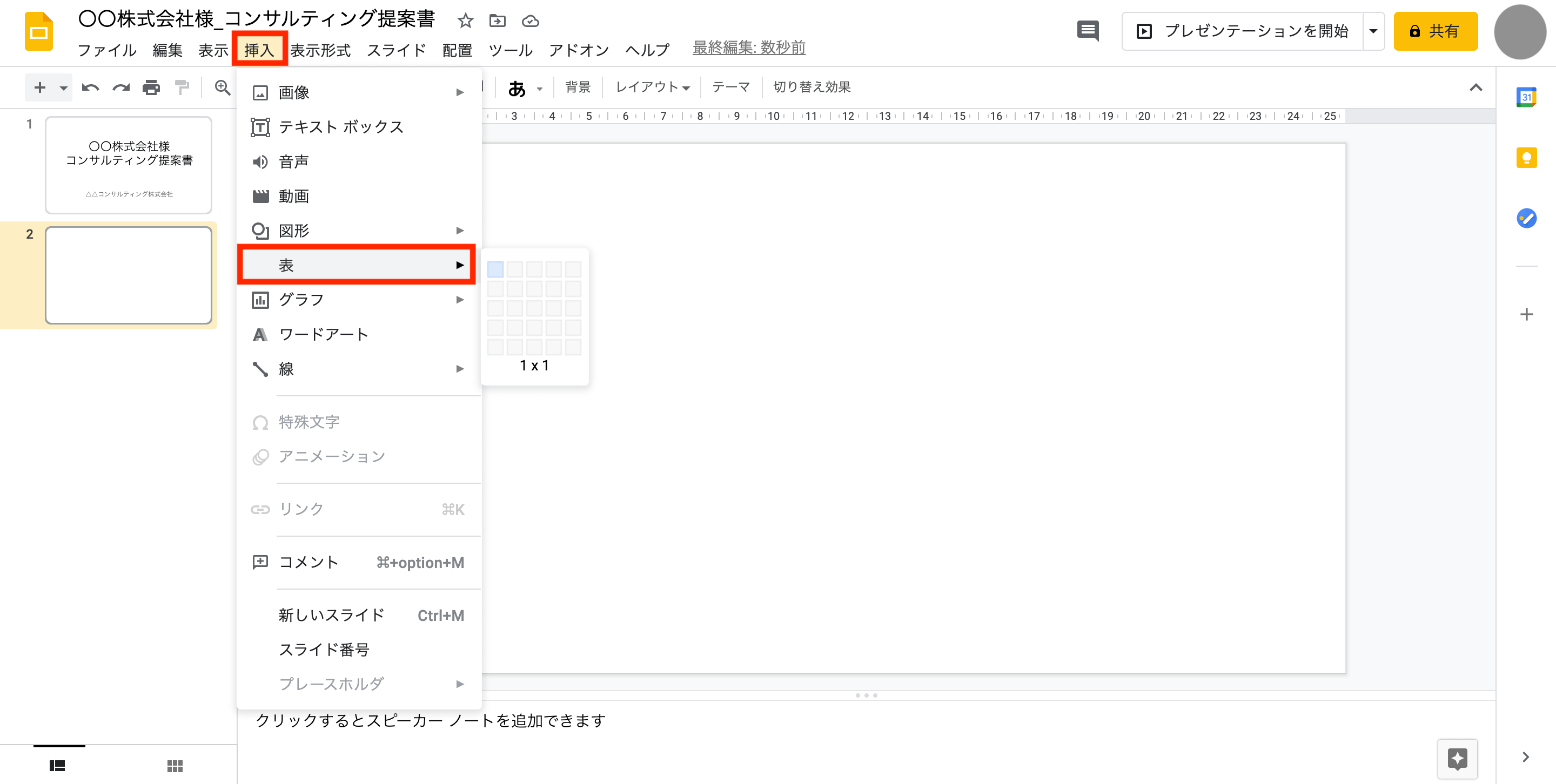The width and height of the screenshot is (1556, 784).
Task: Select the paint format tool
Action: 182,87
